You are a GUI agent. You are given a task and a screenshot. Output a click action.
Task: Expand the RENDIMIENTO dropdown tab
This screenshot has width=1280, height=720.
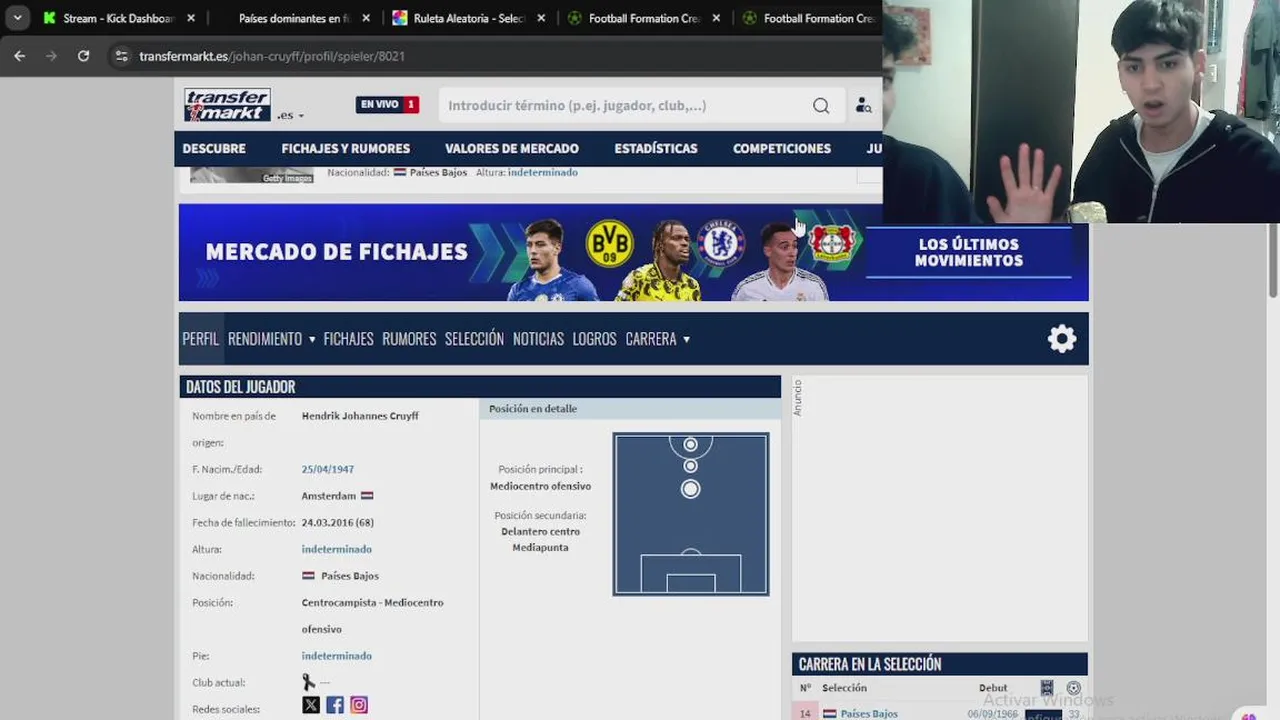pos(271,339)
